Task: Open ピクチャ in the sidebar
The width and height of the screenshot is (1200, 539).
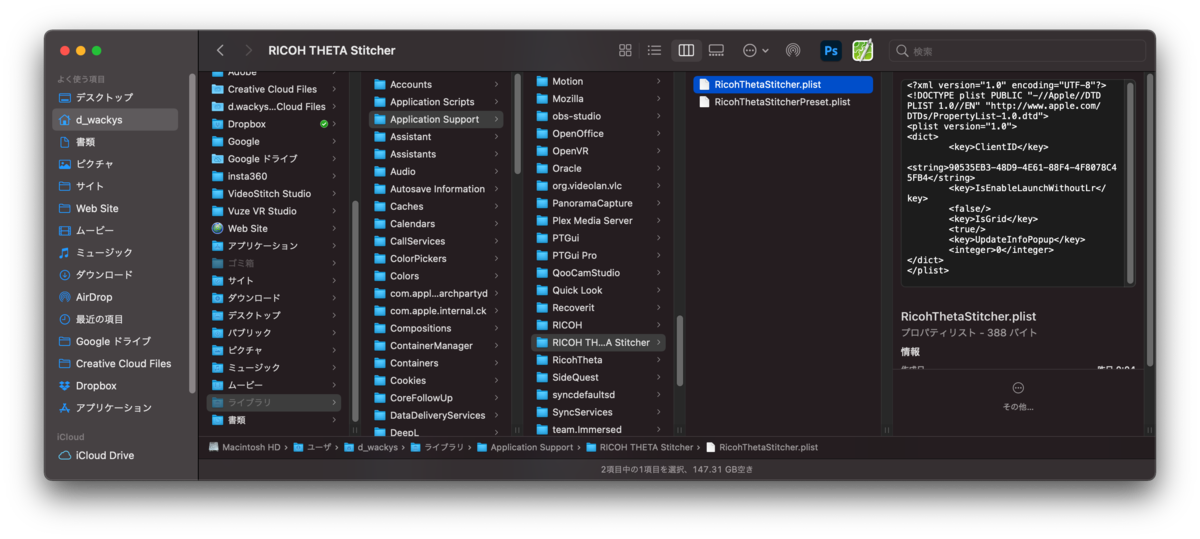Action: click(116, 164)
